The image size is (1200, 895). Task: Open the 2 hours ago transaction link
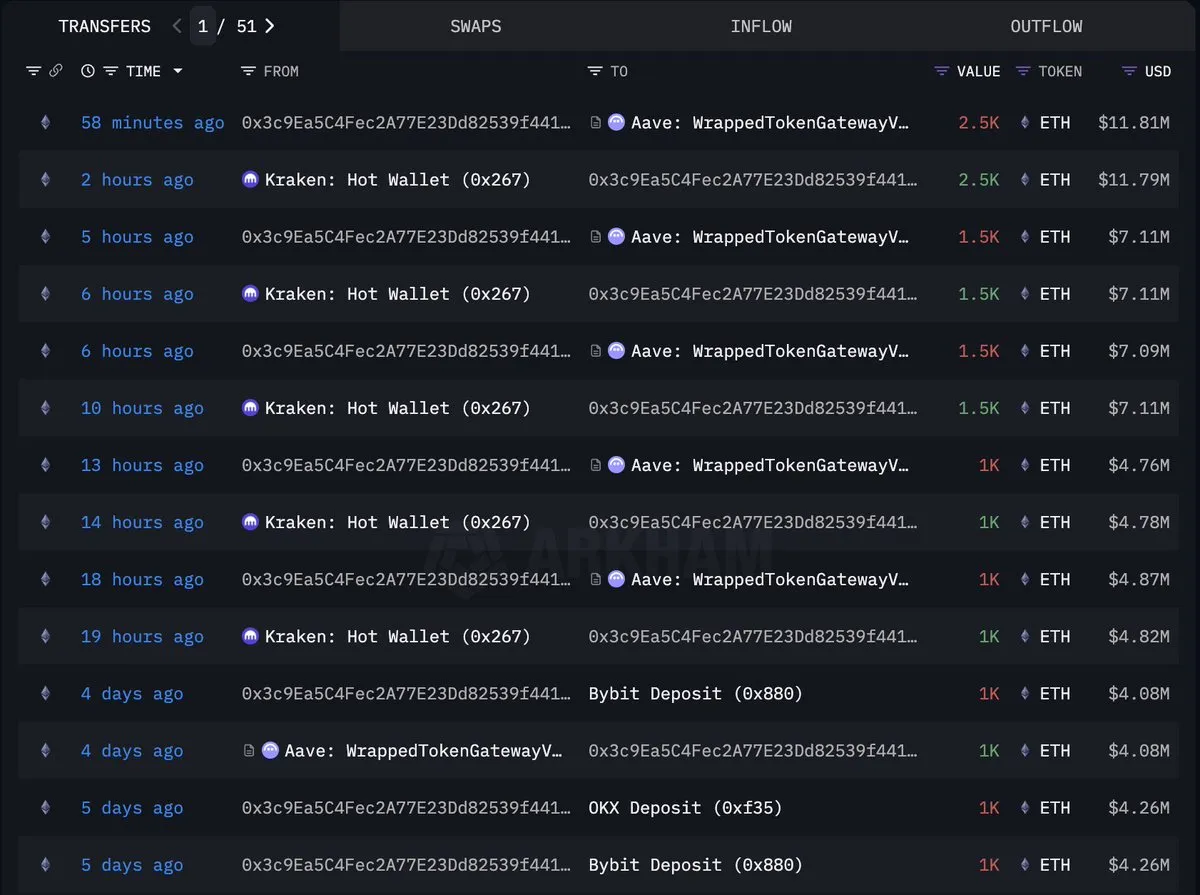[x=137, y=180]
